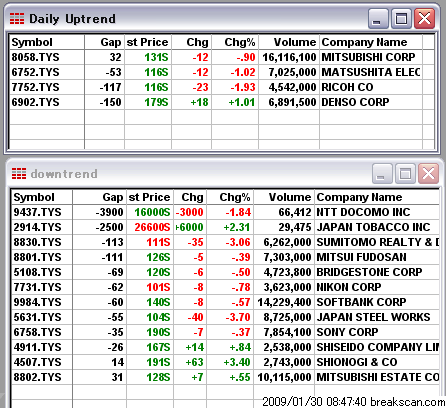446x408 pixels.
Task: Click JAPAN TOBACCO INC company name
Action: 373,227
